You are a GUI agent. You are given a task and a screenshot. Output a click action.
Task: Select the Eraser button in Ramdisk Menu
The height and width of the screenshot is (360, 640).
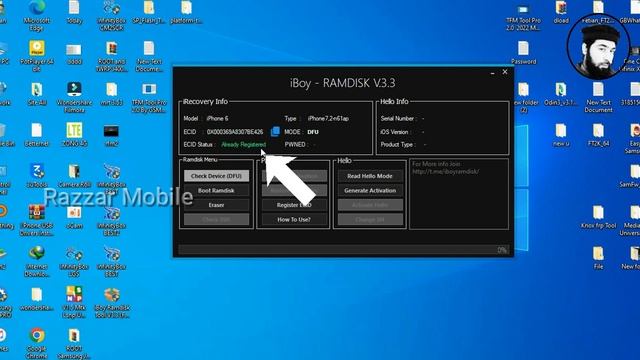[x=216, y=205]
